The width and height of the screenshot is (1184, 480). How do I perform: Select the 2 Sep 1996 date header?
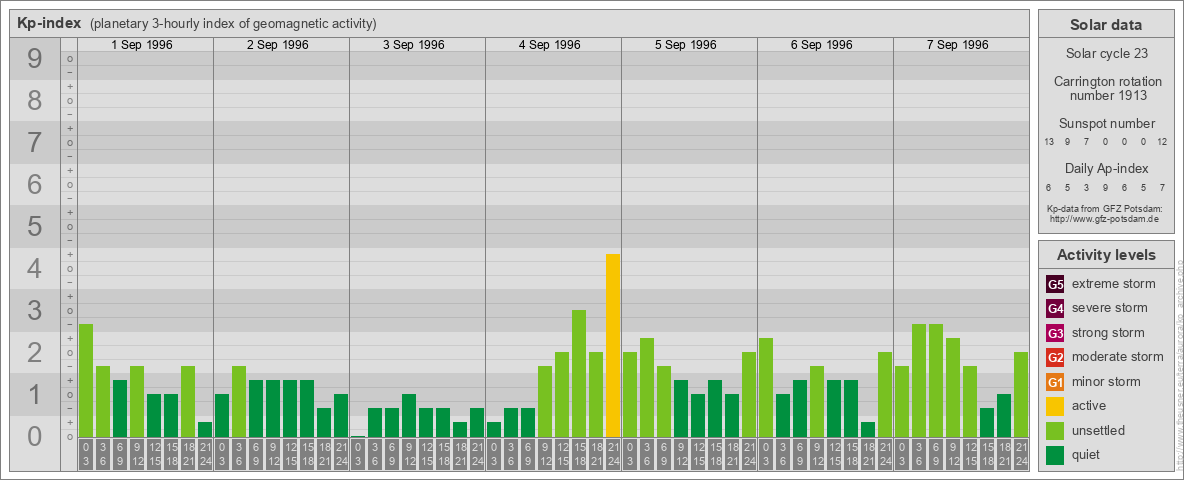tap(278, 45)
